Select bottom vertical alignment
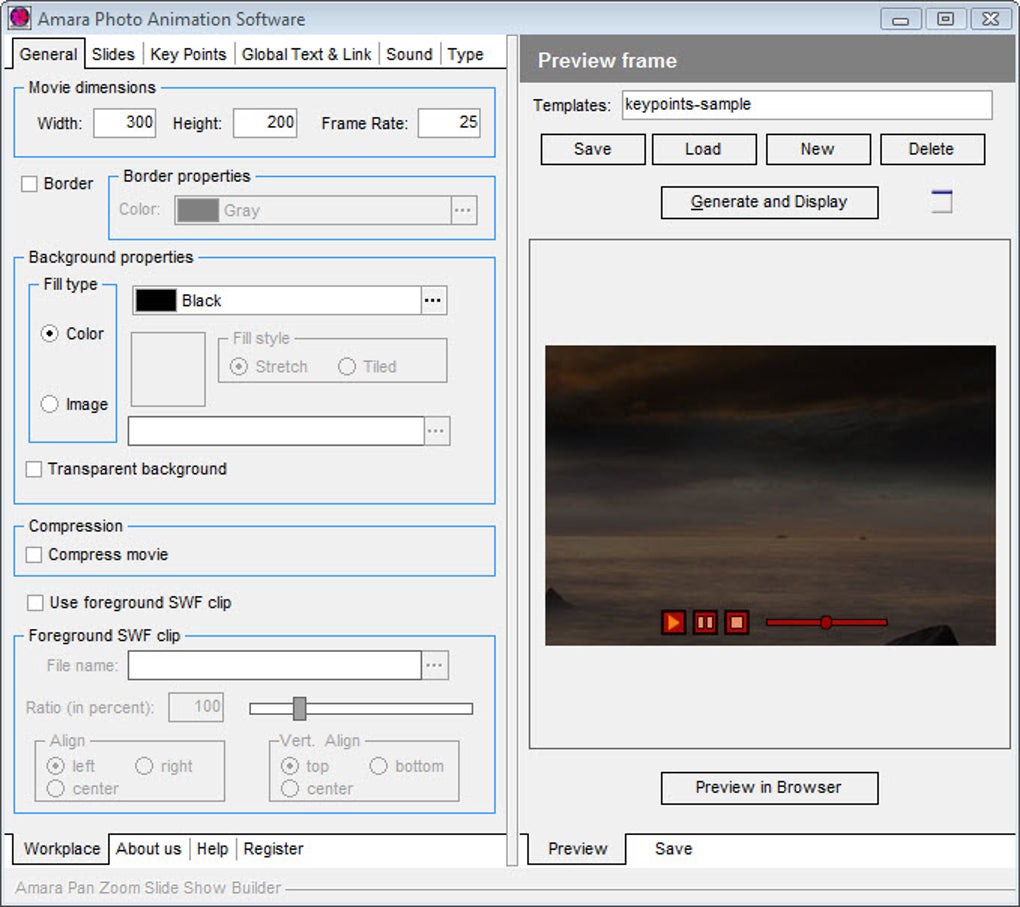The width and height of the screenshot is (1020, 907). coord(379,766)
